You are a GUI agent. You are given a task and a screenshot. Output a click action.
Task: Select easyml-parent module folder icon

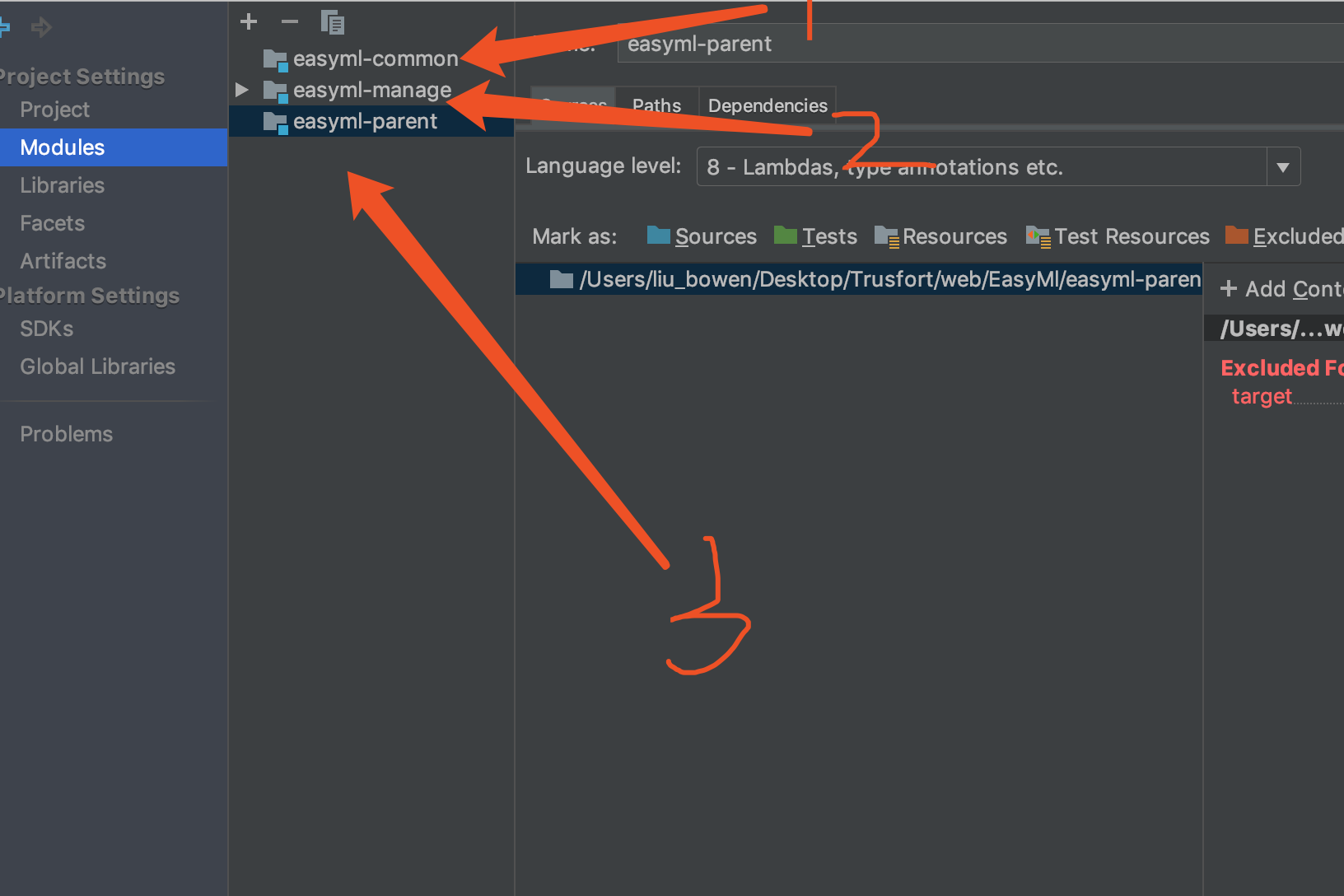[x=275, y=122]
